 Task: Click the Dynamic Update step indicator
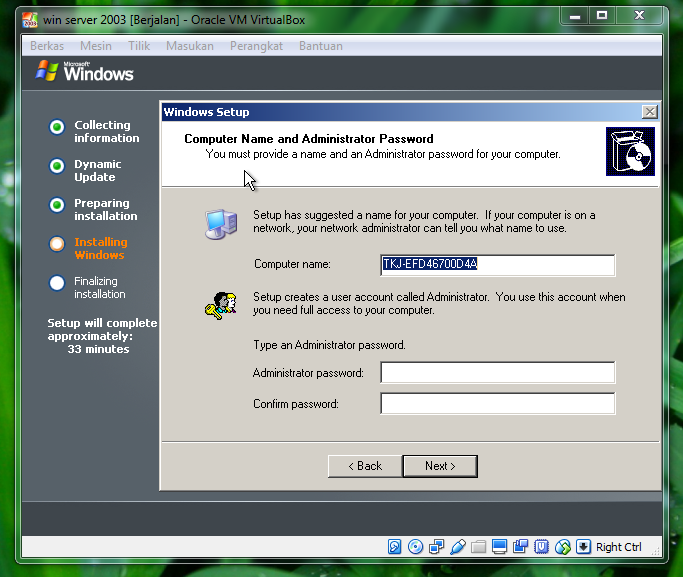pyautogui.click(x=57, y=166)
